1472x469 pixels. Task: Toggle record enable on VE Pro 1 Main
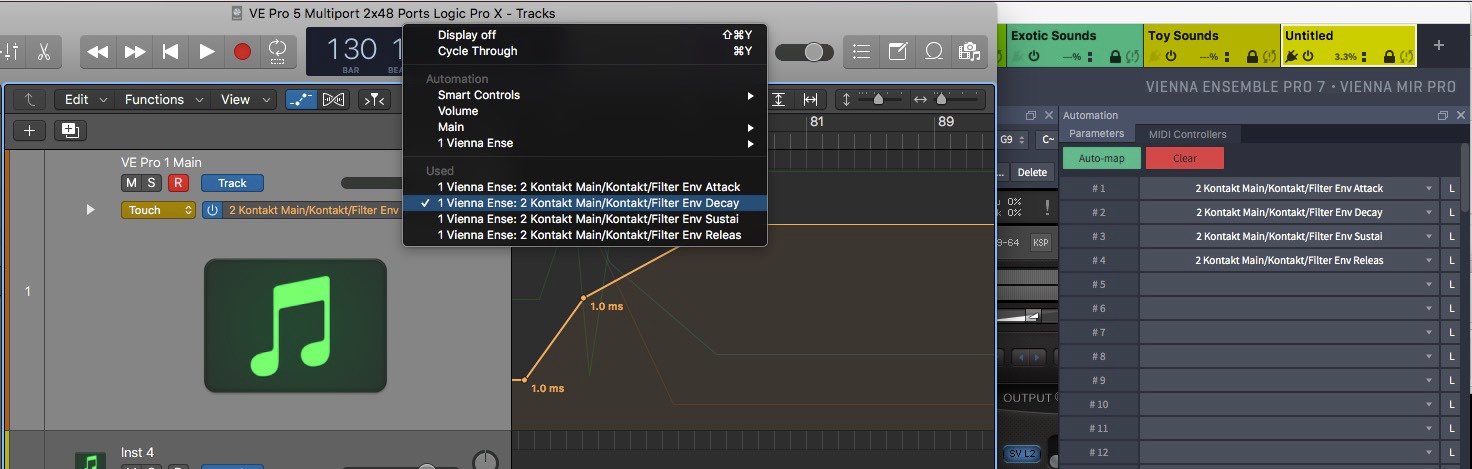click(x=178, y=183)
